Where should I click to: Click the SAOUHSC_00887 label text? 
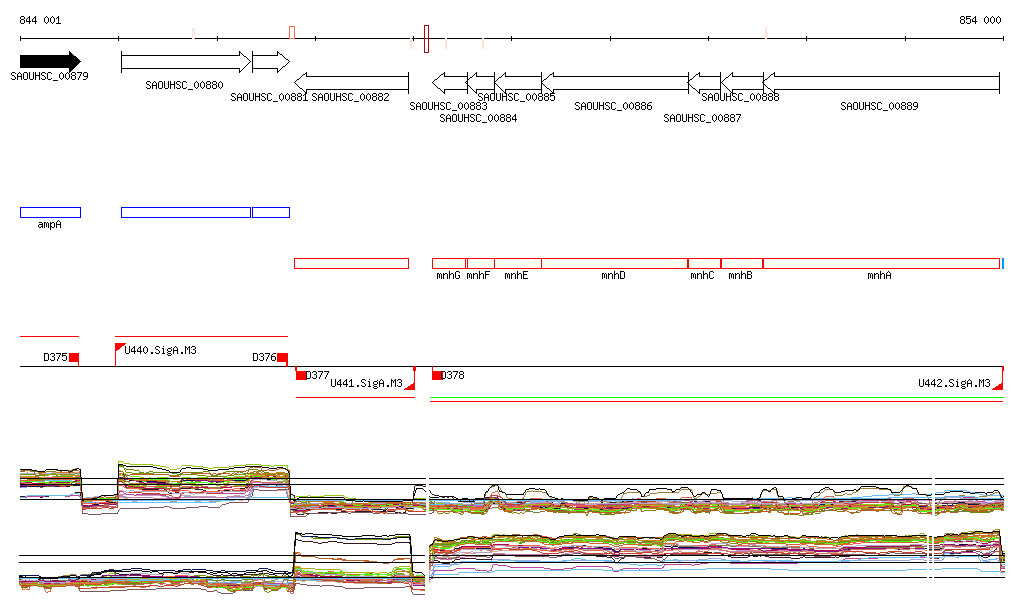point(702,118)
